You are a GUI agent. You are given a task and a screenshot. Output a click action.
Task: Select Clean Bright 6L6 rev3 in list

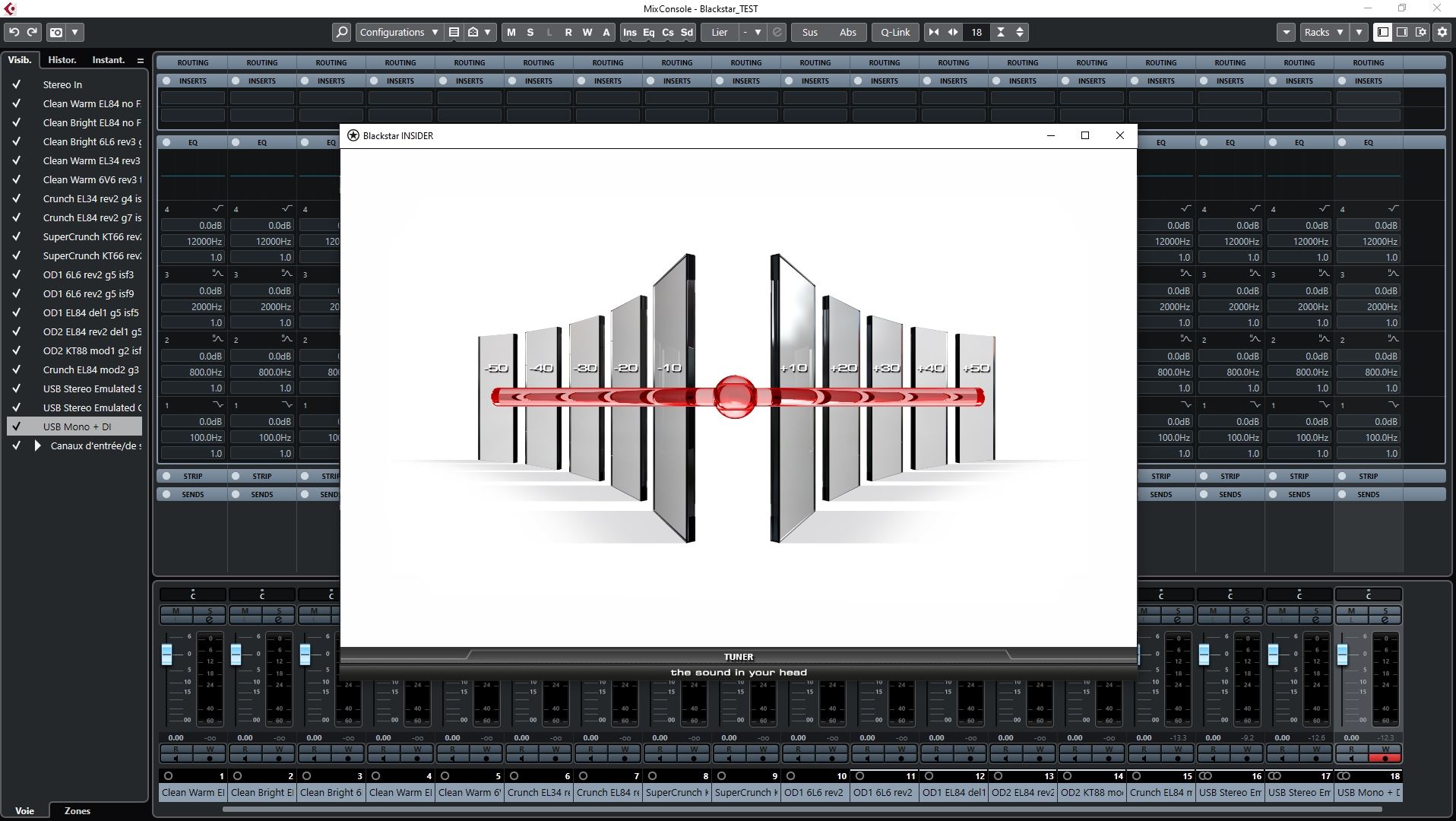[x=92, y=141]
